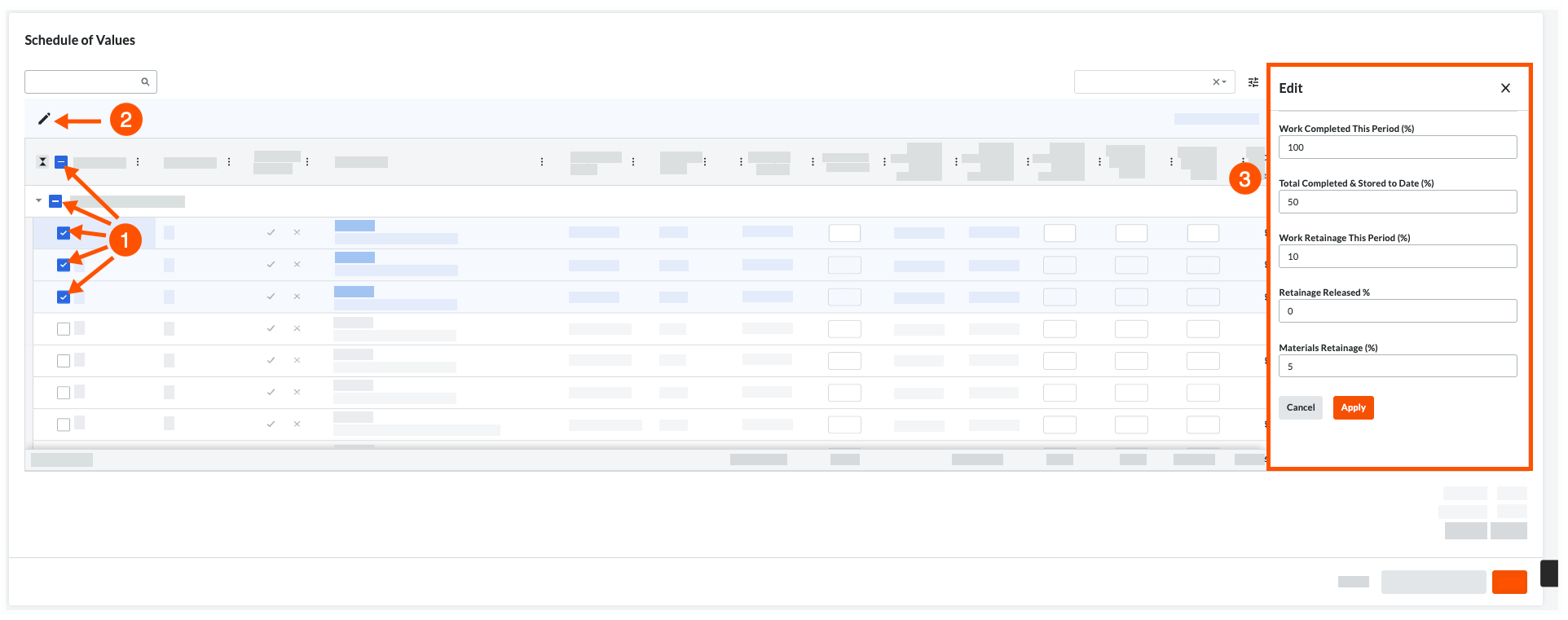Click the checkmark icon in the third checked row
The height and width of the screenshot is (620, 1568).
click(x=271, y=297)
